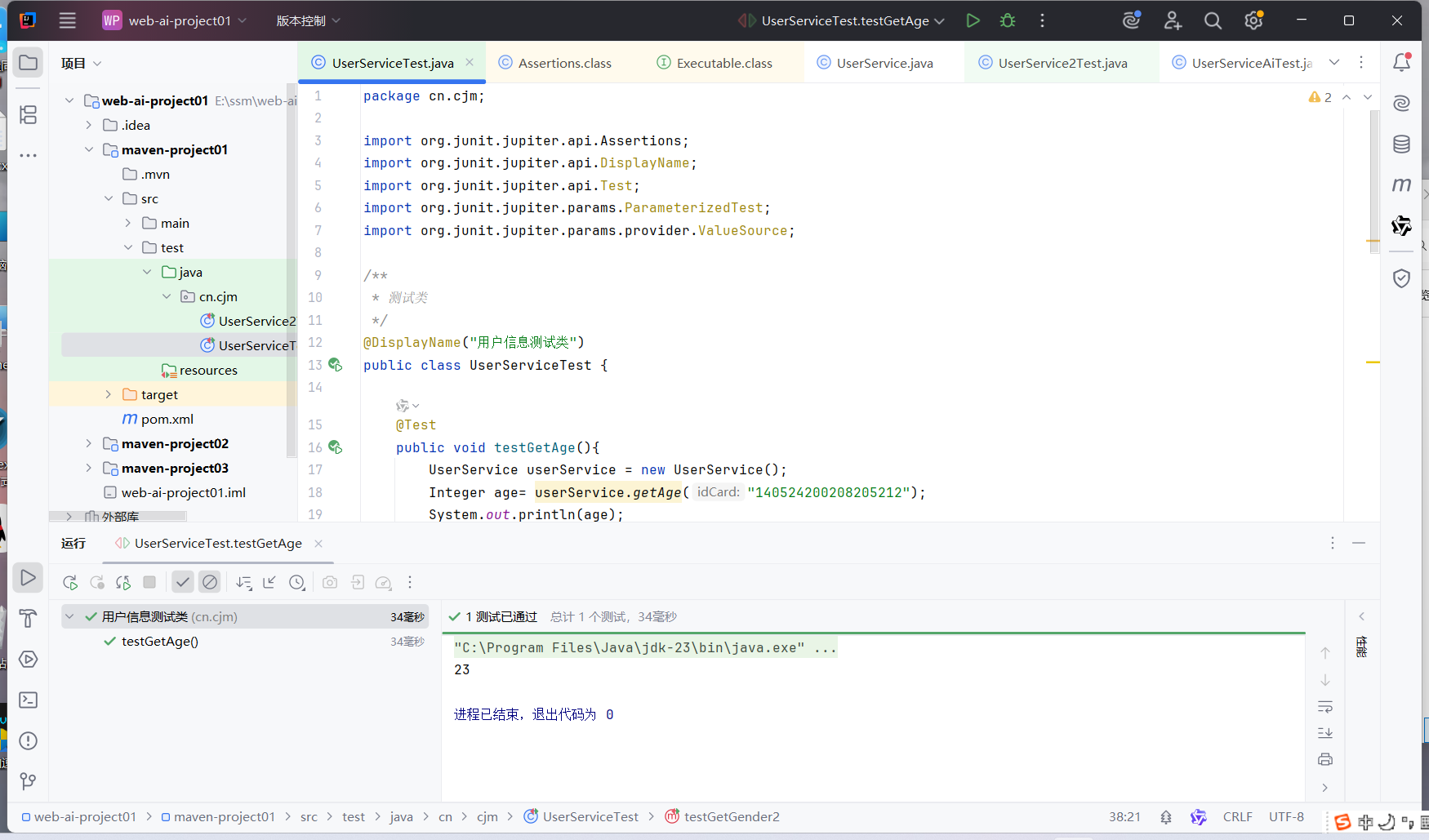Open the Database tool window
The image size is (1429, 840).
tap(1401, 144)
